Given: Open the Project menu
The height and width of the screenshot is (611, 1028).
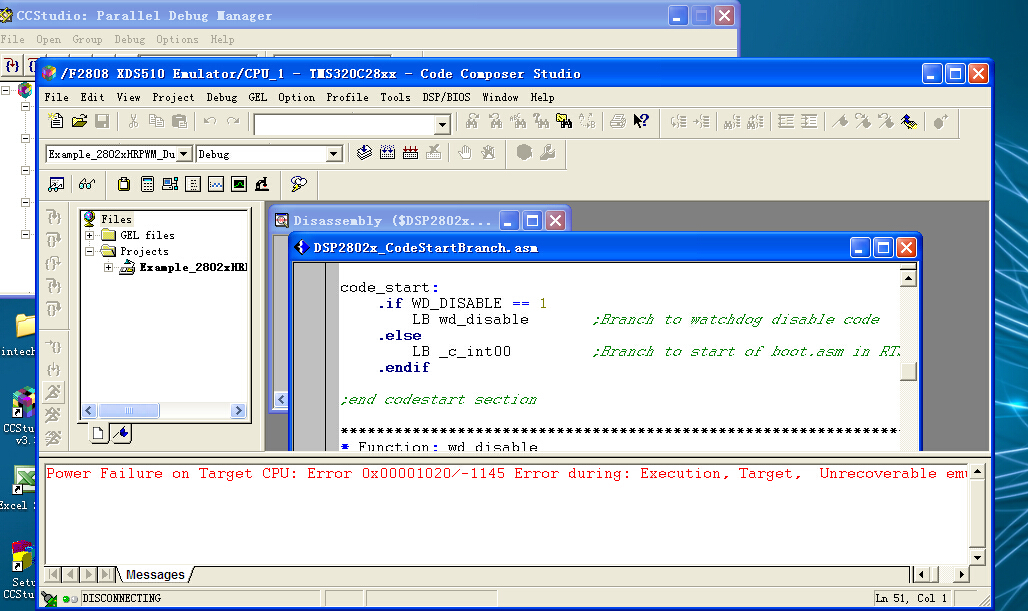Looking at the screenshot, I should [x=173, y=97].
